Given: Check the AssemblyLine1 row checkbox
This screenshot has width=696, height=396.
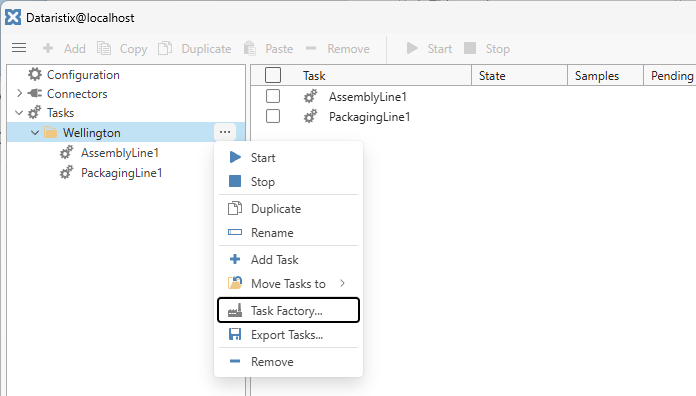Looking at the screenshot, I should click(273, 96).
